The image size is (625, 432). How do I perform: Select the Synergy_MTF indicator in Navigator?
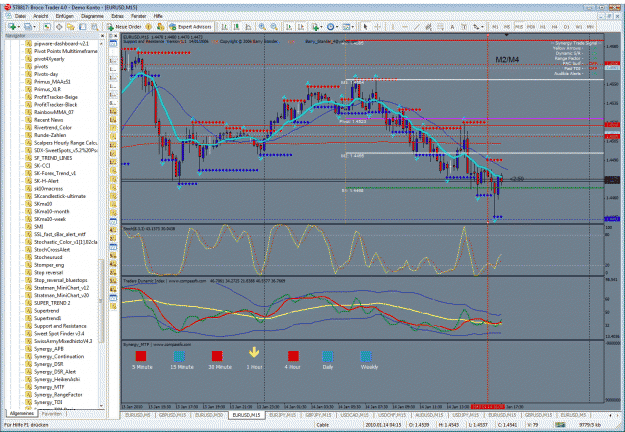[x=49, y=387]
